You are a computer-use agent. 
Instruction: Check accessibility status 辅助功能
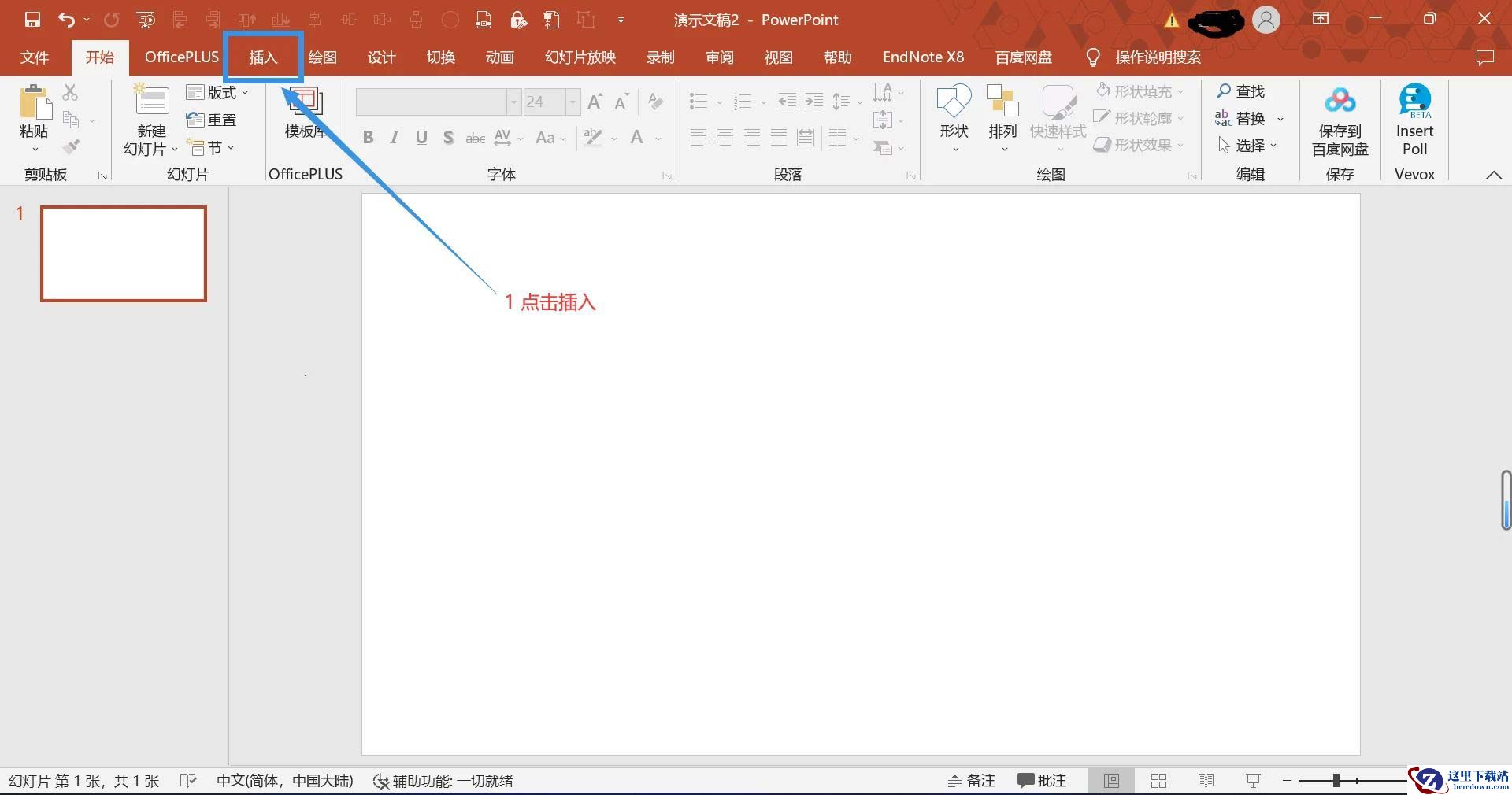(443, 781)
